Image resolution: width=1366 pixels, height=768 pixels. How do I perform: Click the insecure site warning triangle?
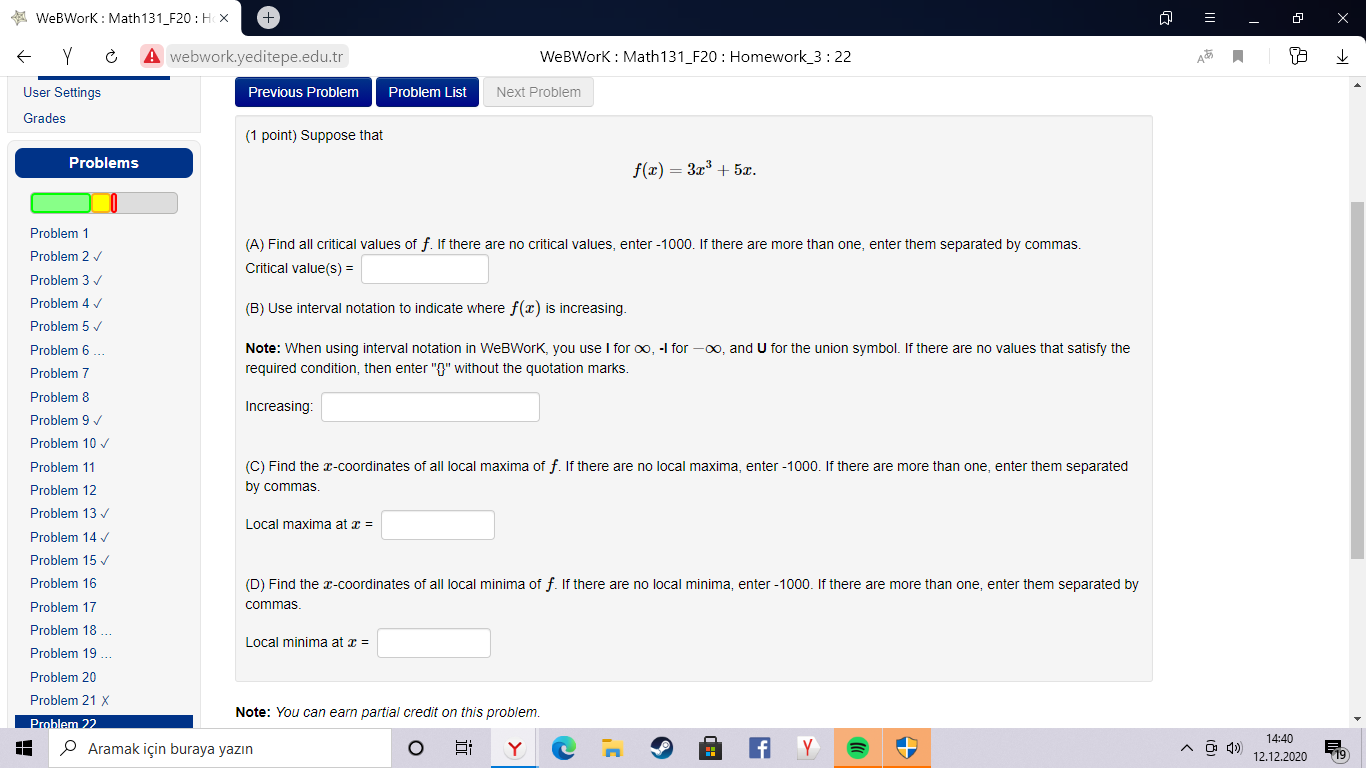point(152,56)
